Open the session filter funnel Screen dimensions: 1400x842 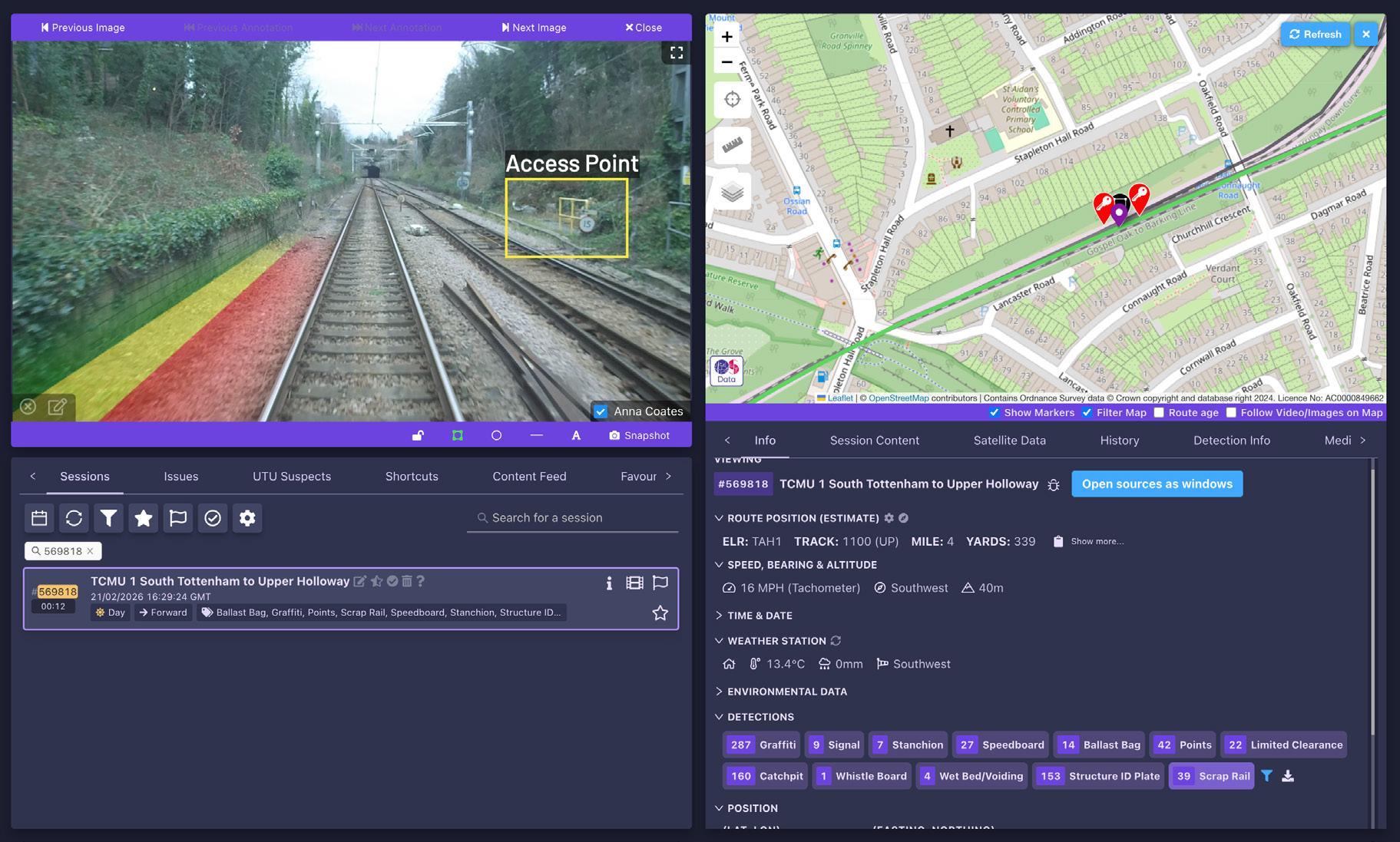(x=109, y=518)
